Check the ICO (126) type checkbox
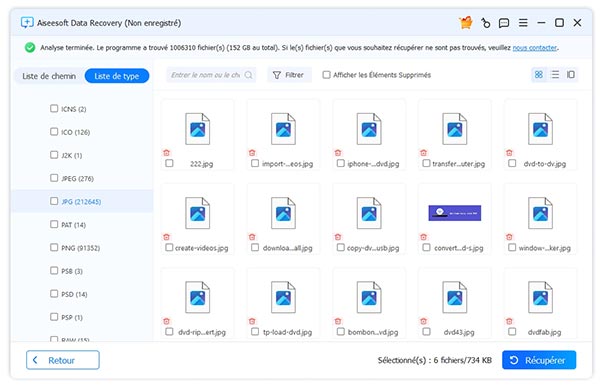 (54, 132)
